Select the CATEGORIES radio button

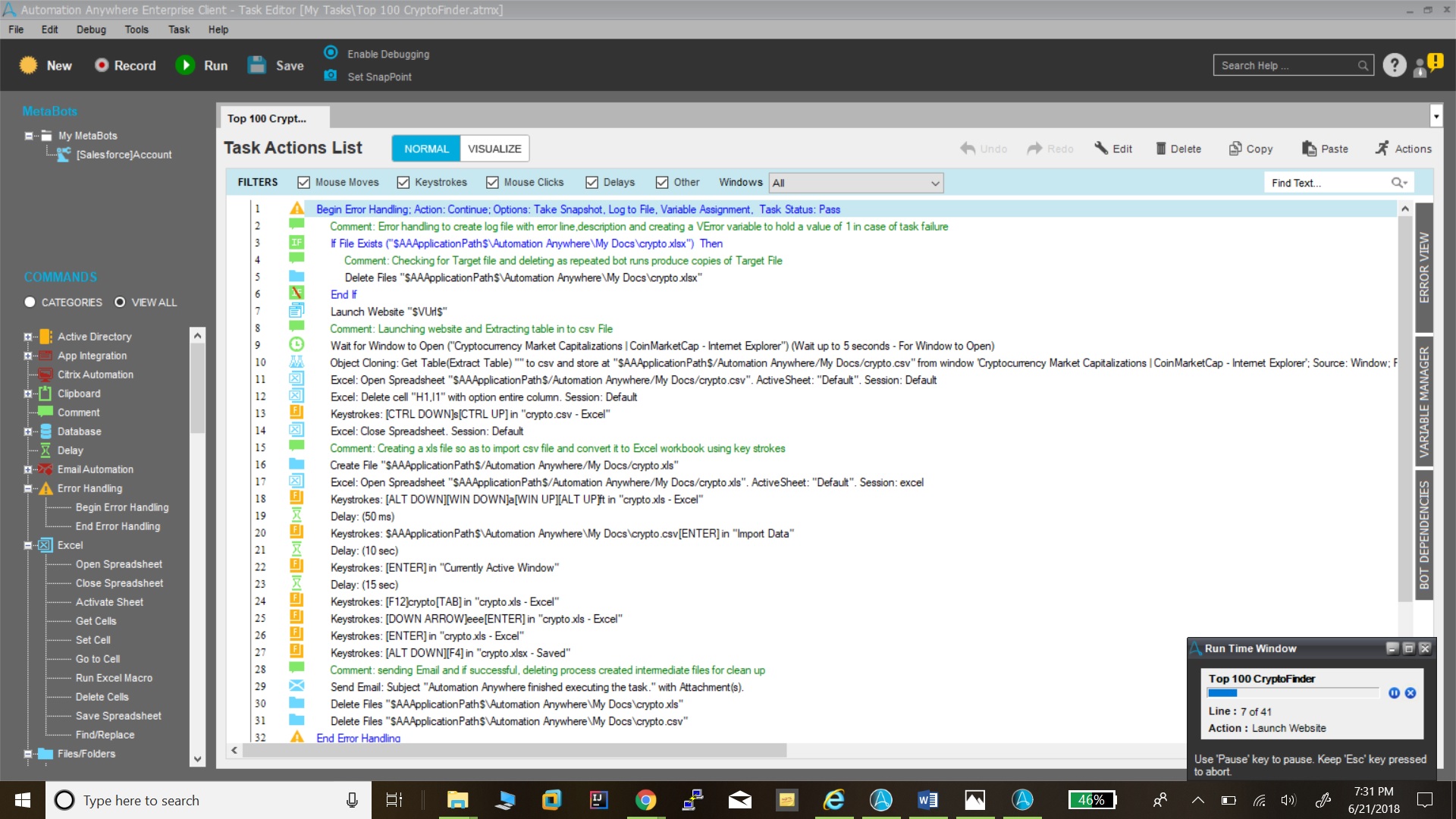(x=30, y=302)
